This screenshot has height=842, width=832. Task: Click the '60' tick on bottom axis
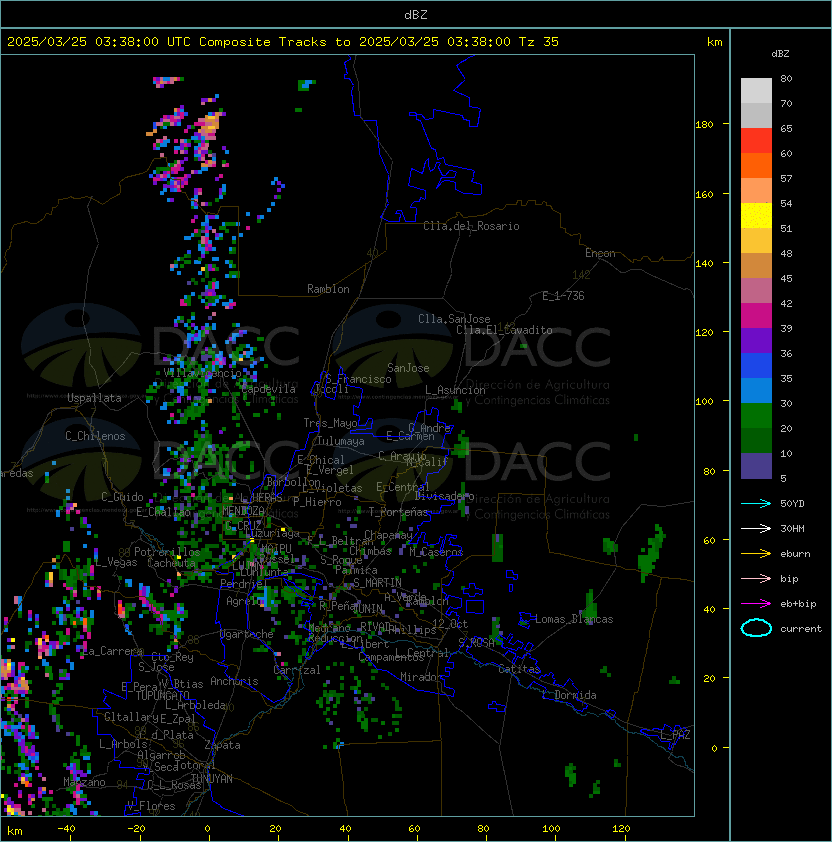pyautogui.click(x=414, y=829)
